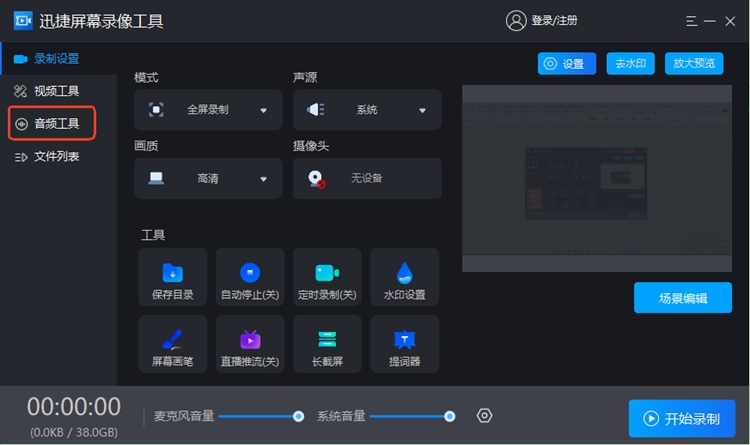The image size is (750, 445).
Task: Minimize the recorder window
Action: pos(710,21)
